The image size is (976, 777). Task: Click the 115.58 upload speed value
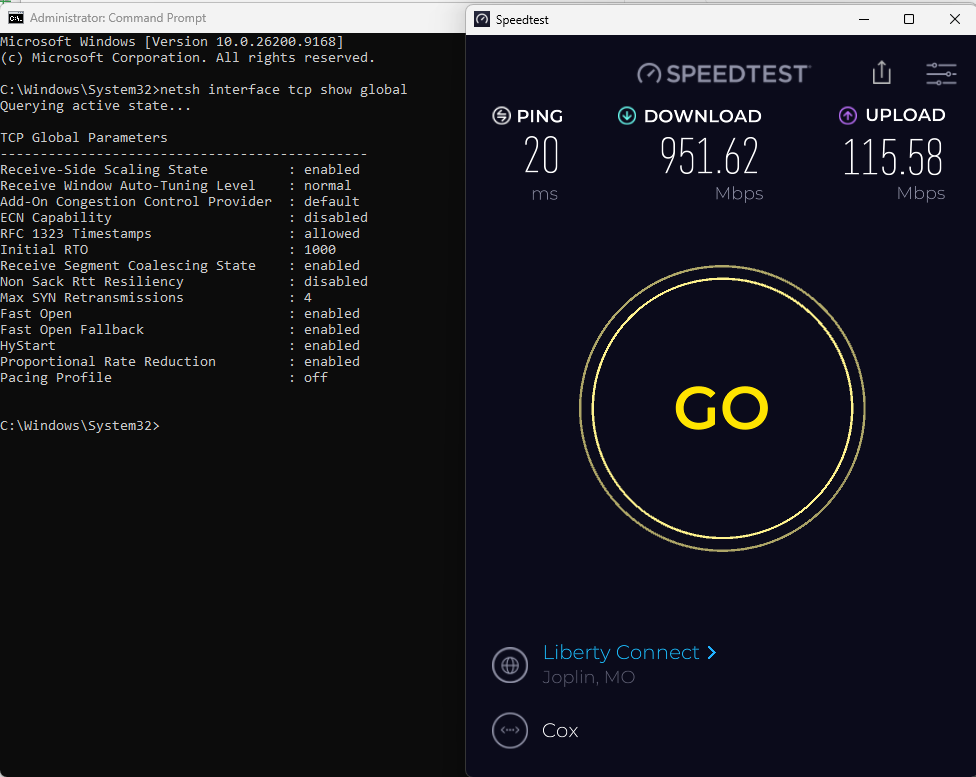(x=893, y=157)
